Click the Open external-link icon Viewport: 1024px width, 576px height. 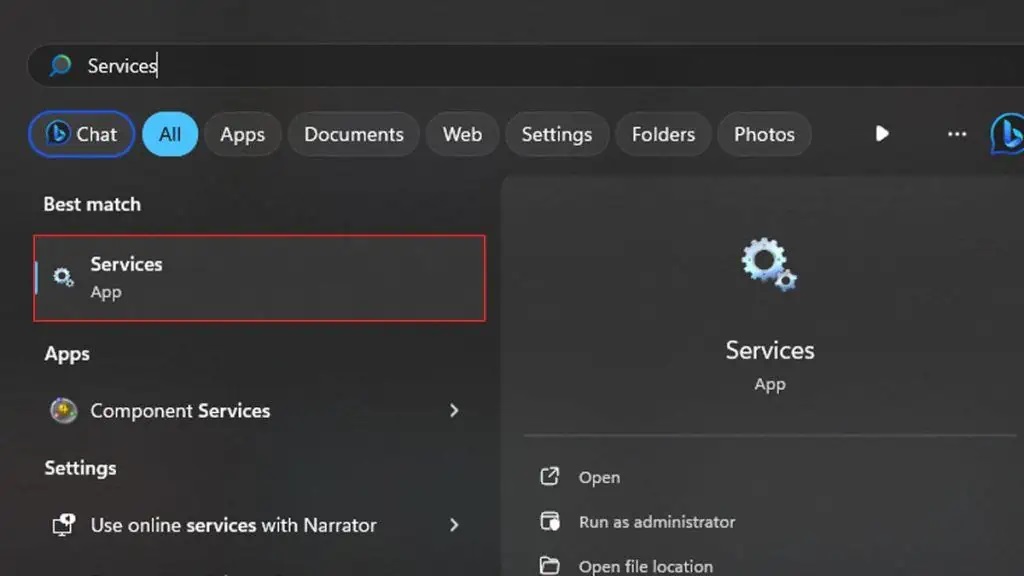tap(550, 476)
